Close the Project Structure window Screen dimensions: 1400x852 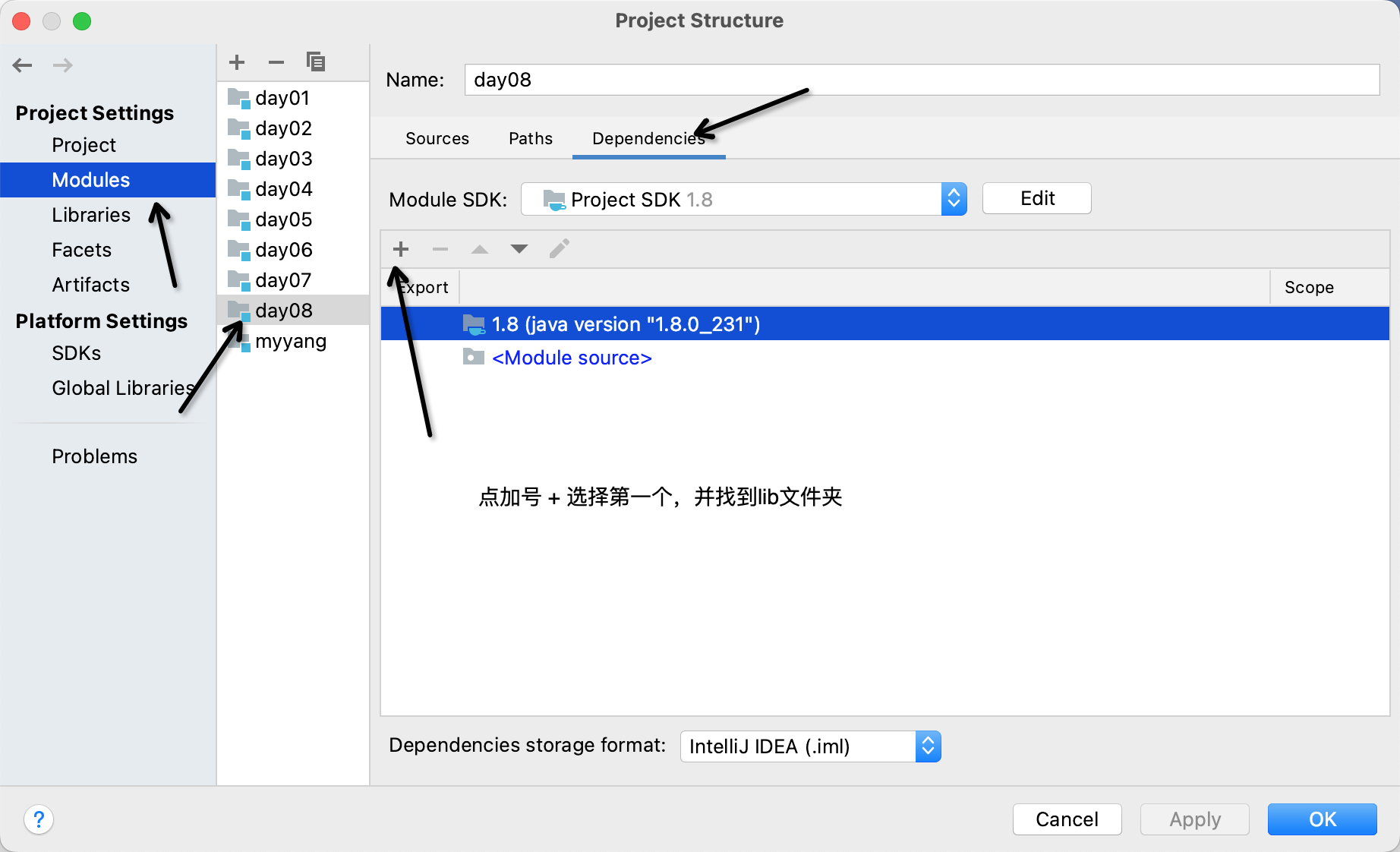[21, 21]
